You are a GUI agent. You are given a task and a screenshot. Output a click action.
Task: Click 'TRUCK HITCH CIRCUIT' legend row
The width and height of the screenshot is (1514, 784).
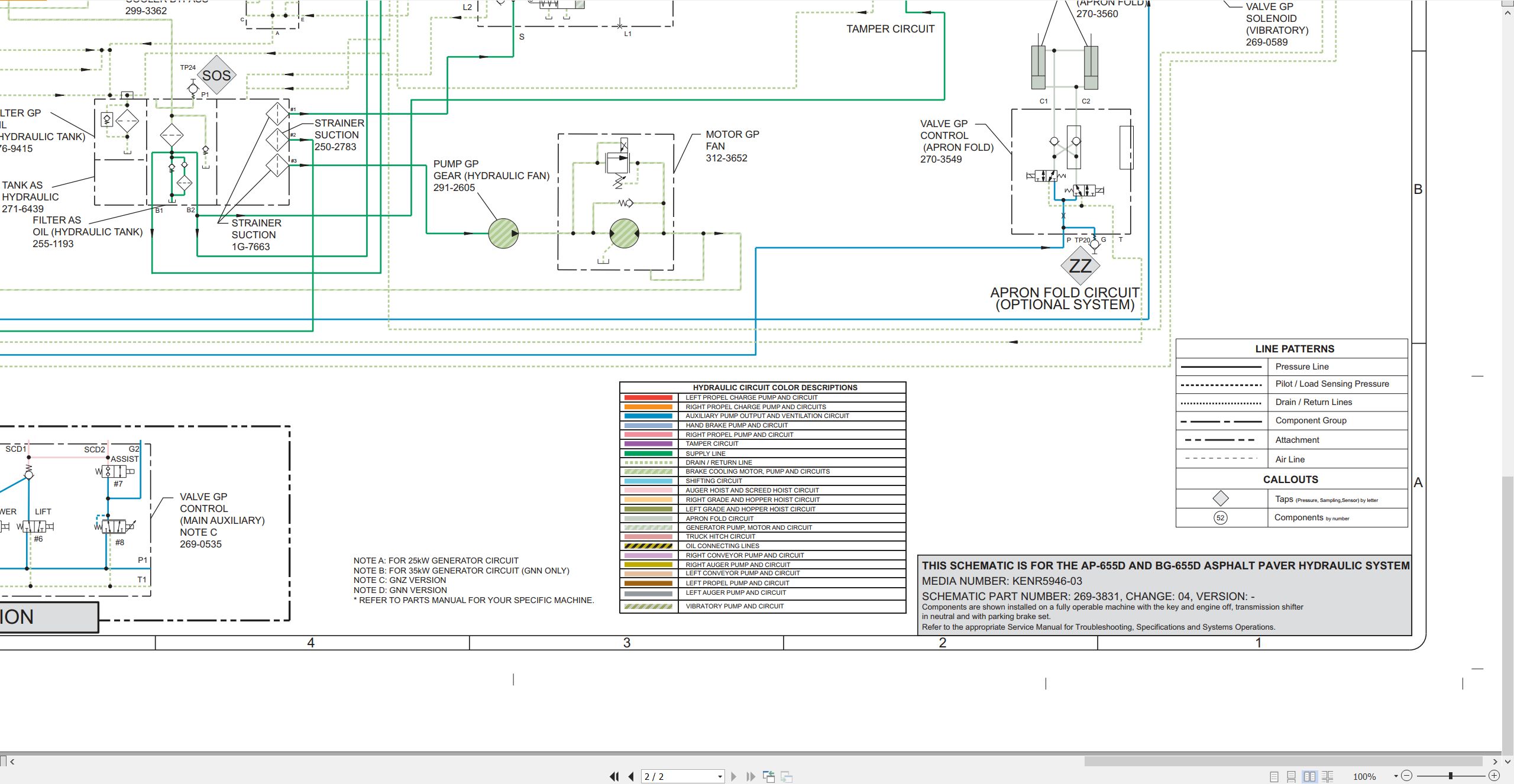click(763, 537)
